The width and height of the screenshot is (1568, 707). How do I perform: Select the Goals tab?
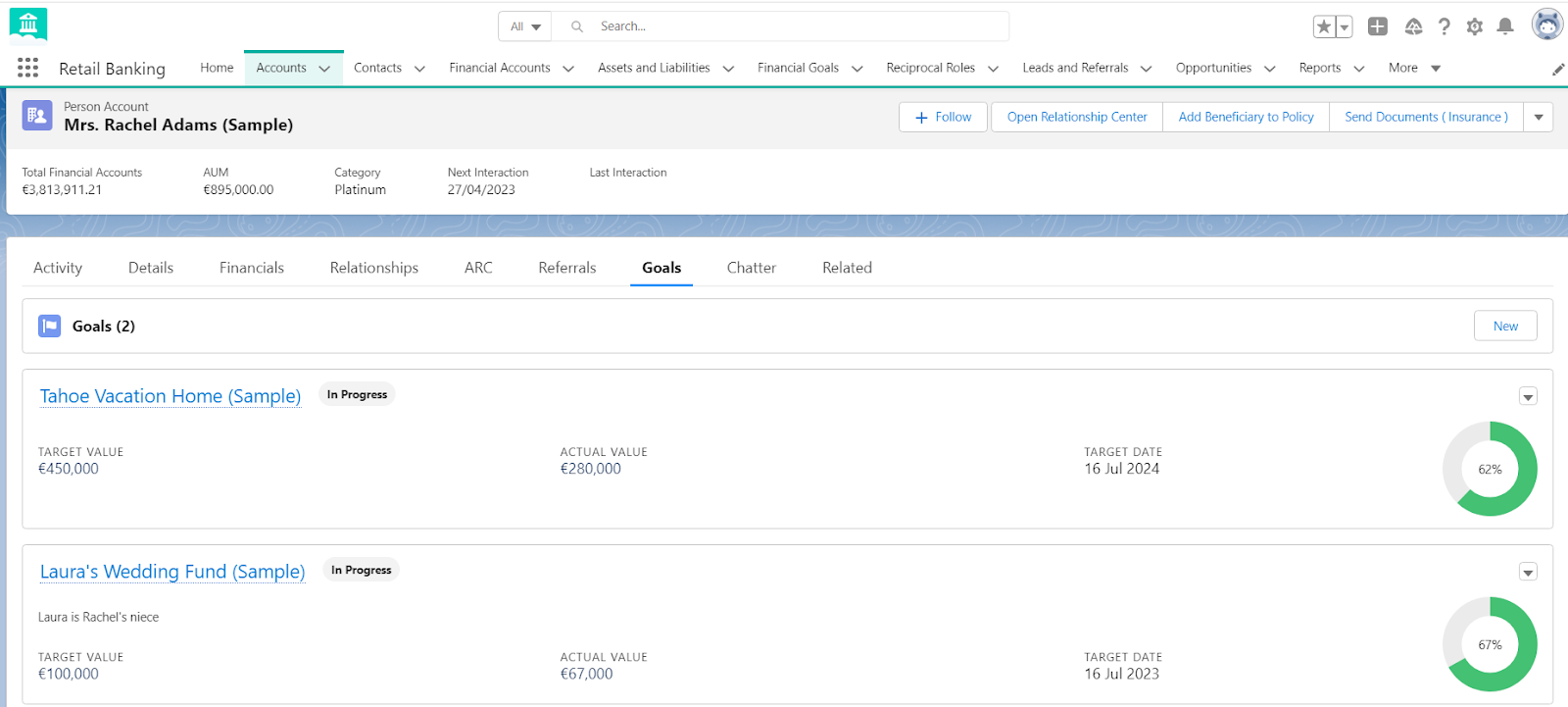661,268
